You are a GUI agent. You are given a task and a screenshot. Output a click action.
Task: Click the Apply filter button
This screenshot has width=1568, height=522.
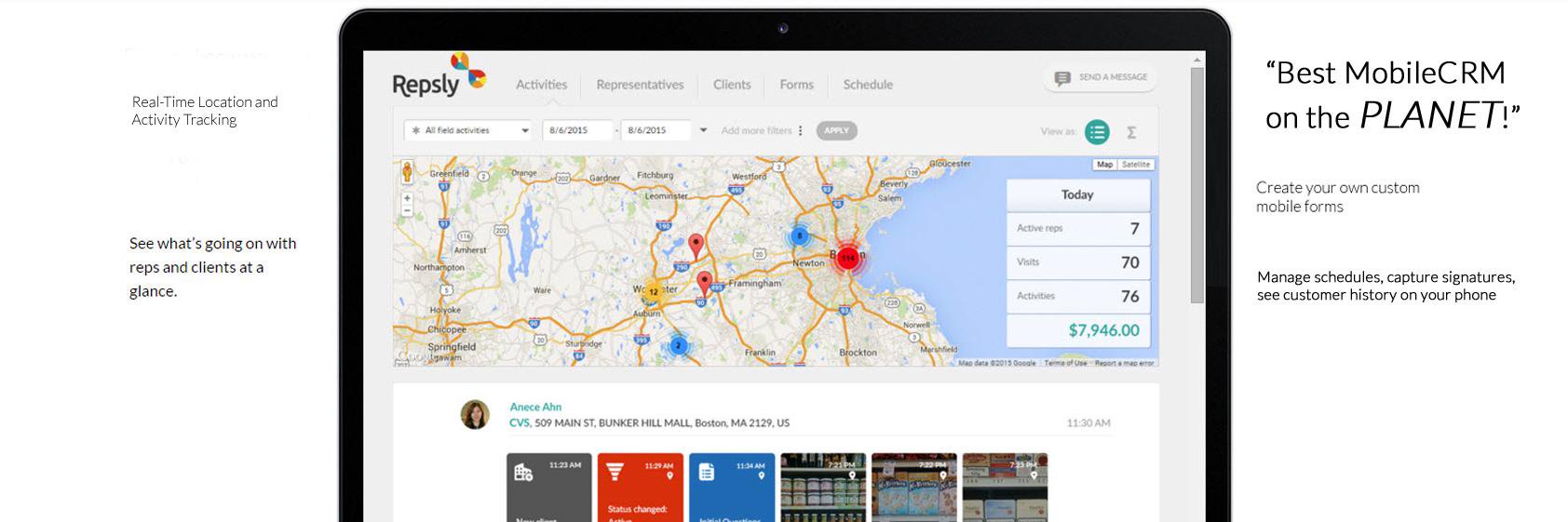point(836,130)
